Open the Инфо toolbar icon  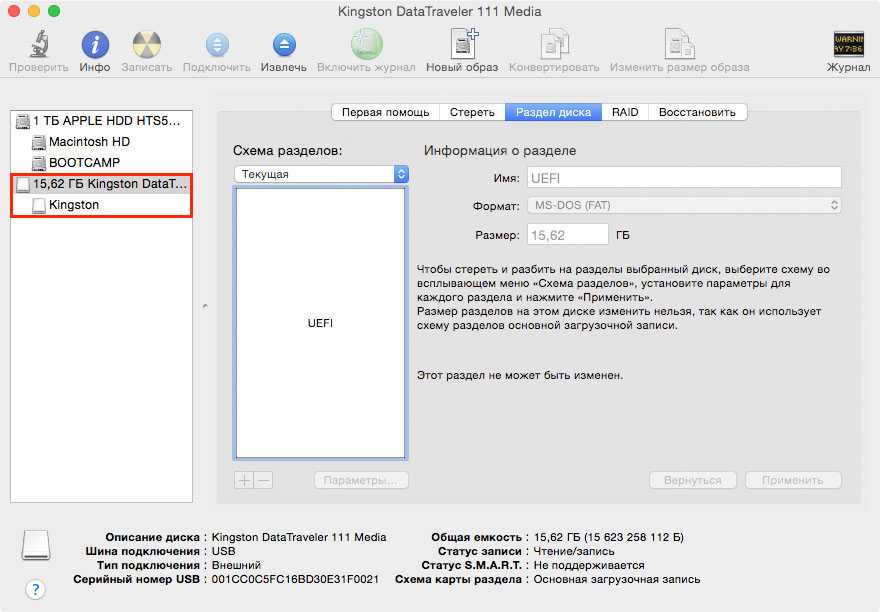click(x=95, y=44)
